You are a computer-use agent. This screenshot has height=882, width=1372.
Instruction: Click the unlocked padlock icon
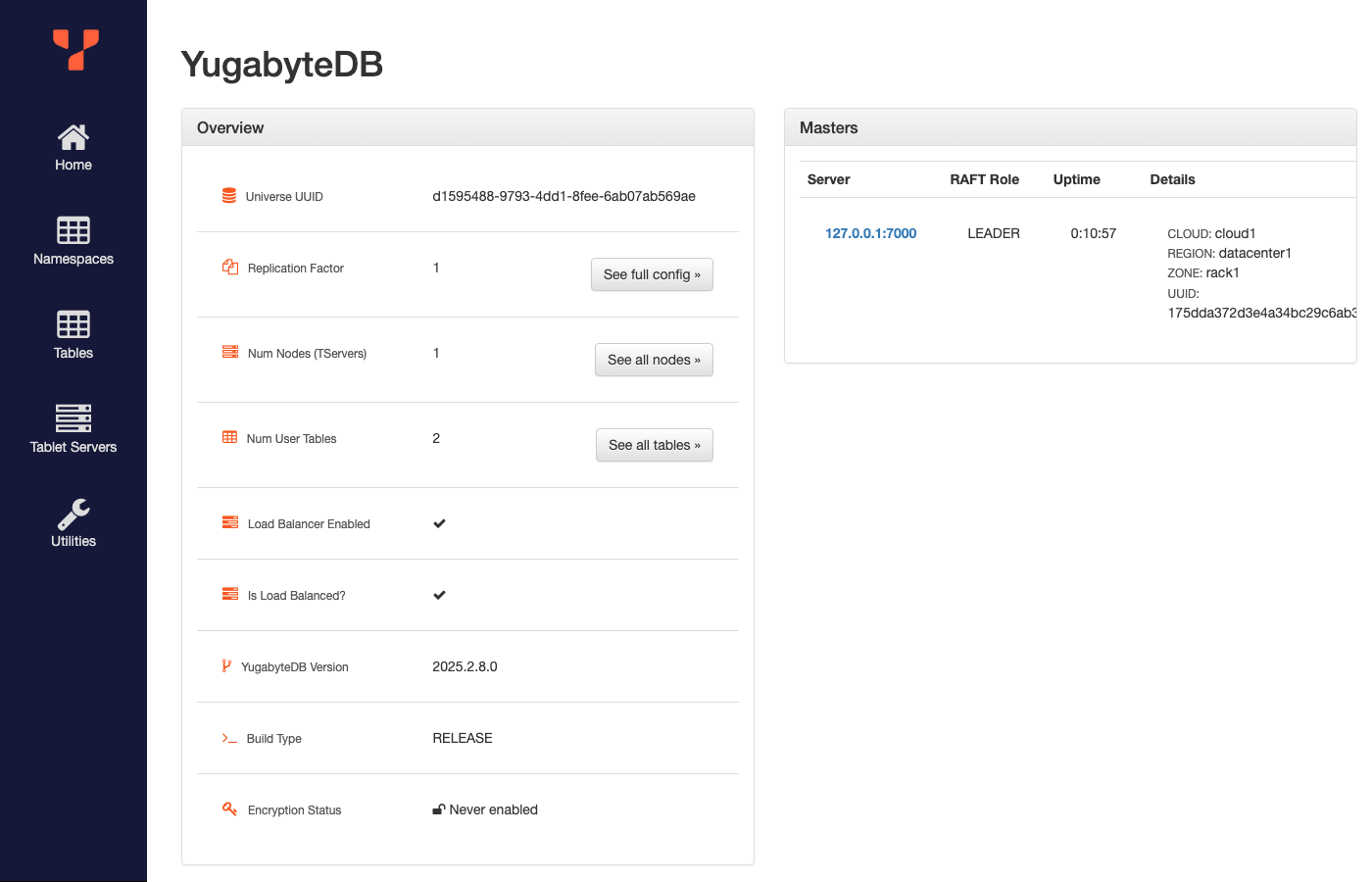(439, 809)
